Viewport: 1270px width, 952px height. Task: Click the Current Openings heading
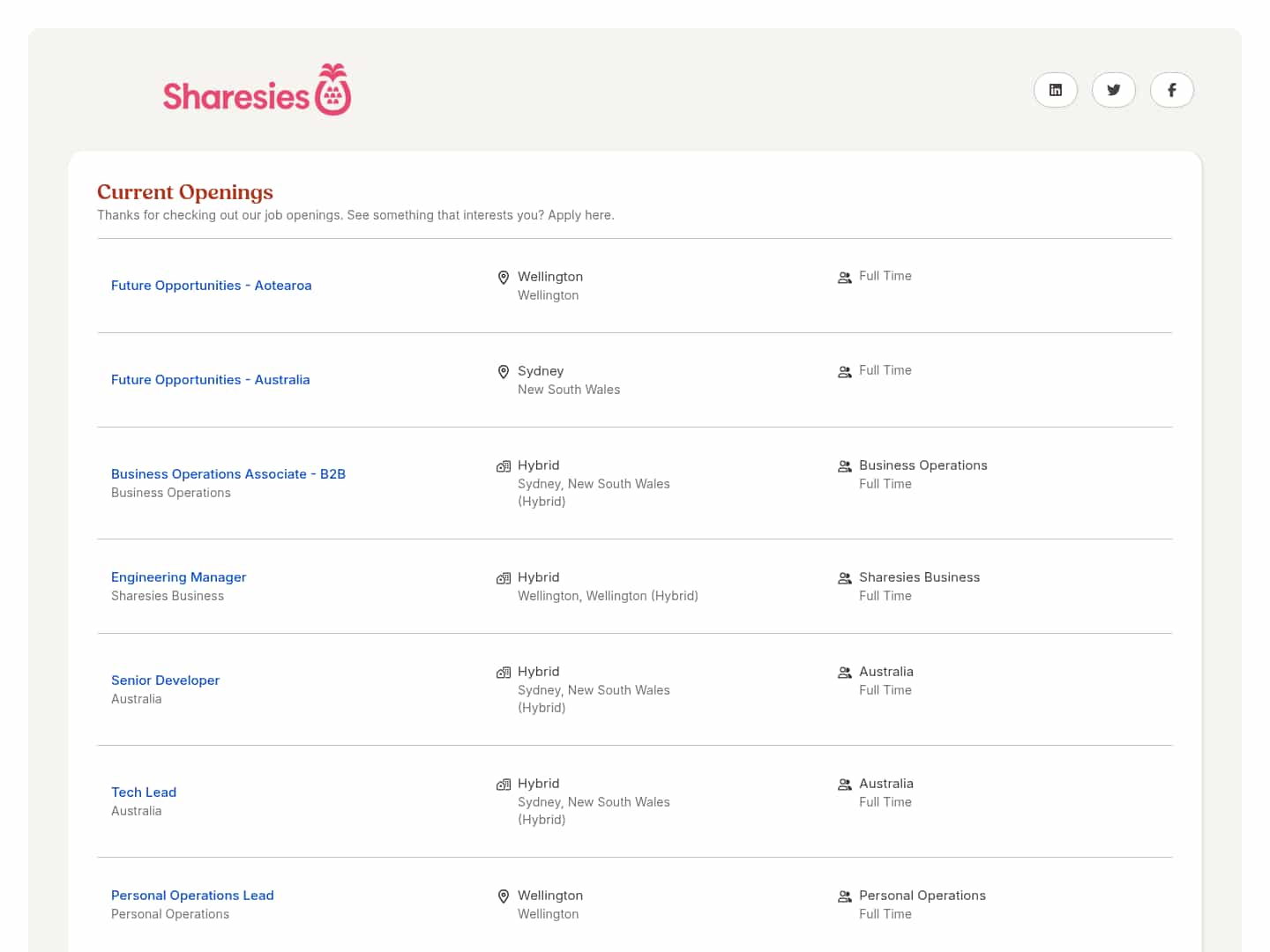pyautogui.click(x=185, y=192)
